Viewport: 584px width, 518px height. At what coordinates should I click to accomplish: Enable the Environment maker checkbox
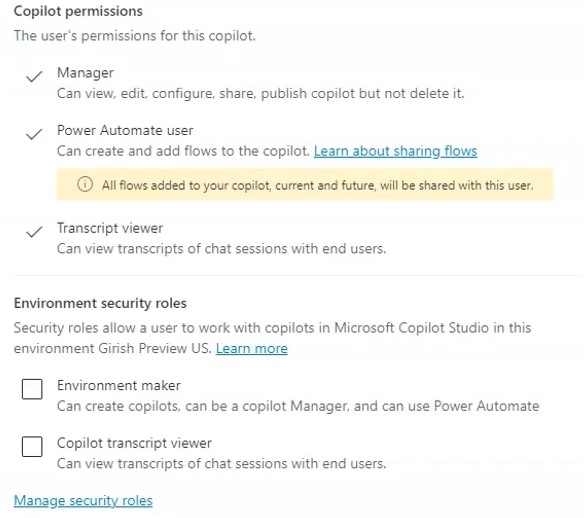tap(32, 389)
